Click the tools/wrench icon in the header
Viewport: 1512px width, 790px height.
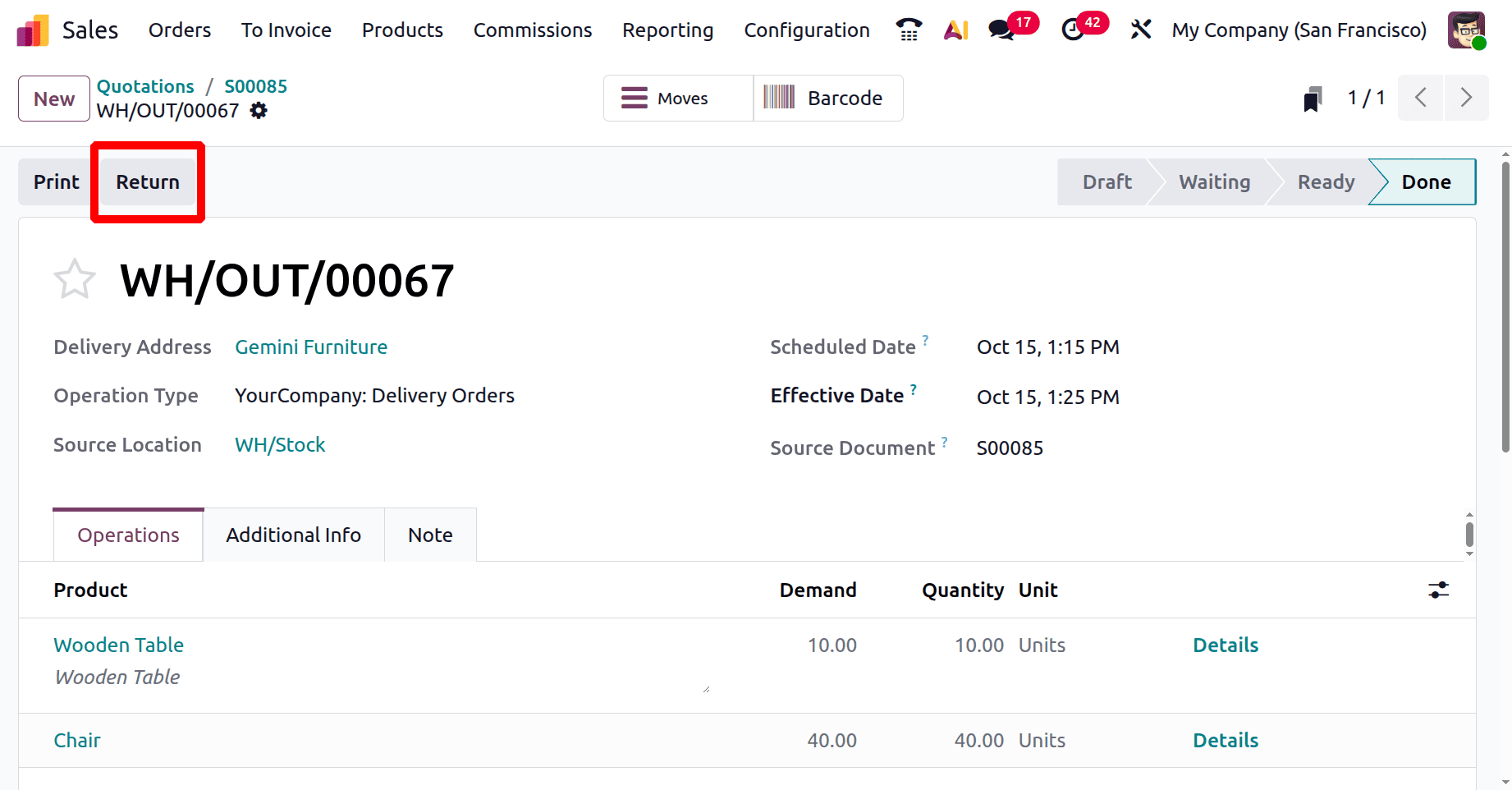tap(1141, 30)
